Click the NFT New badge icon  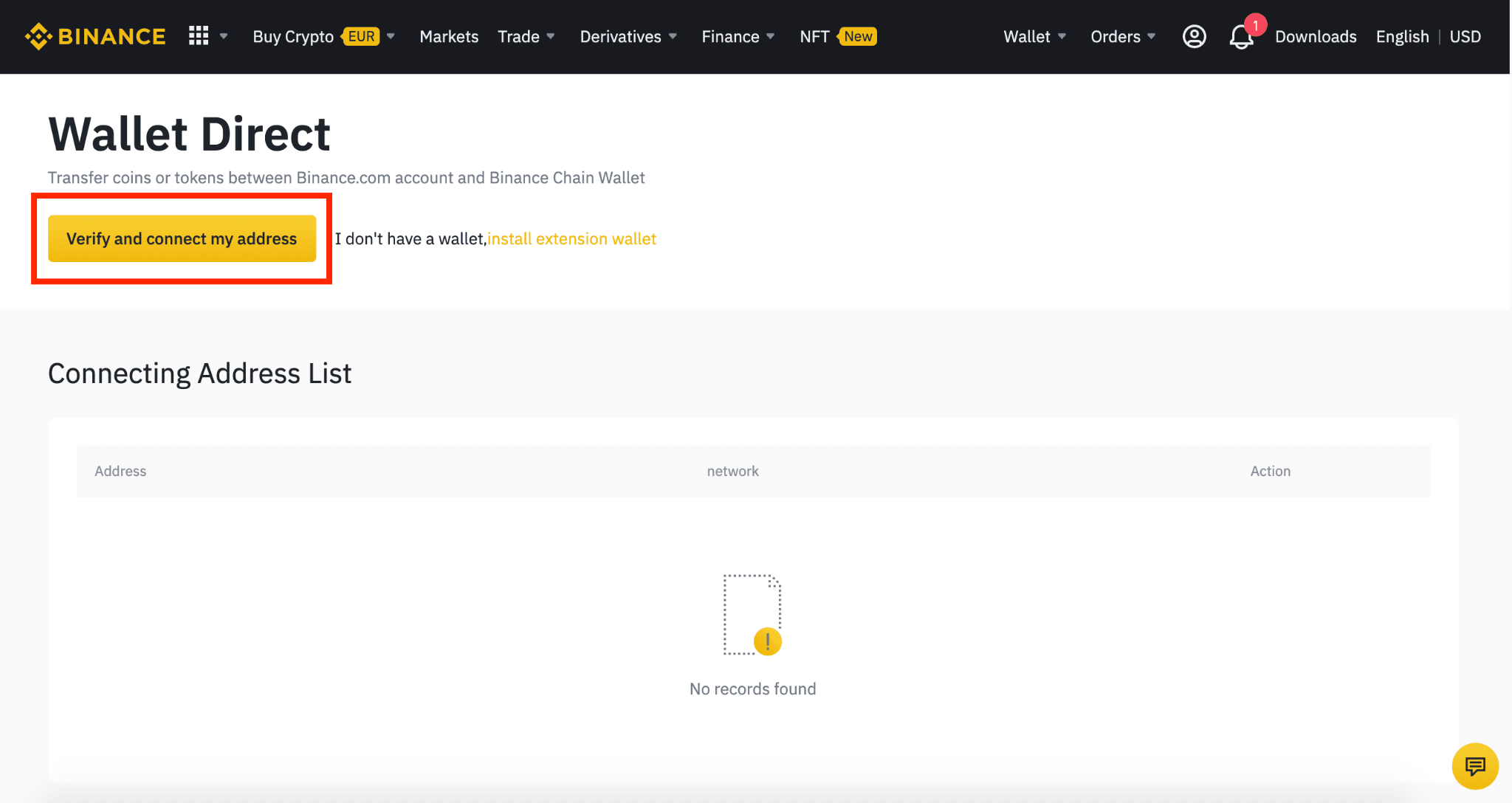(x=857, y=36)
